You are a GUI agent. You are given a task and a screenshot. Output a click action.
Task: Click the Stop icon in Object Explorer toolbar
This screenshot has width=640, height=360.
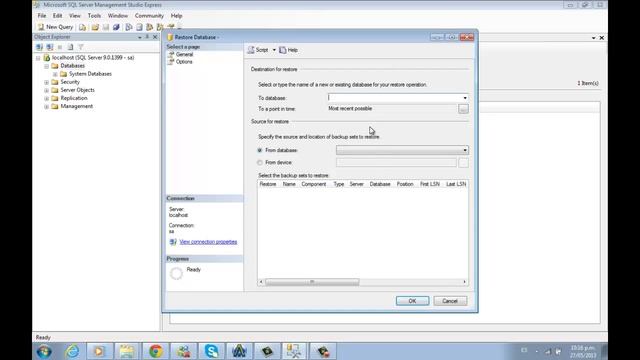(60, 47)
